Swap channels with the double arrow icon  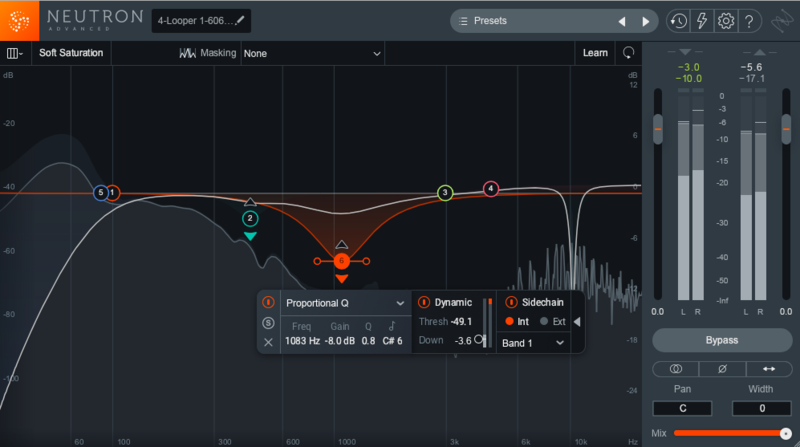pos(769,368)
